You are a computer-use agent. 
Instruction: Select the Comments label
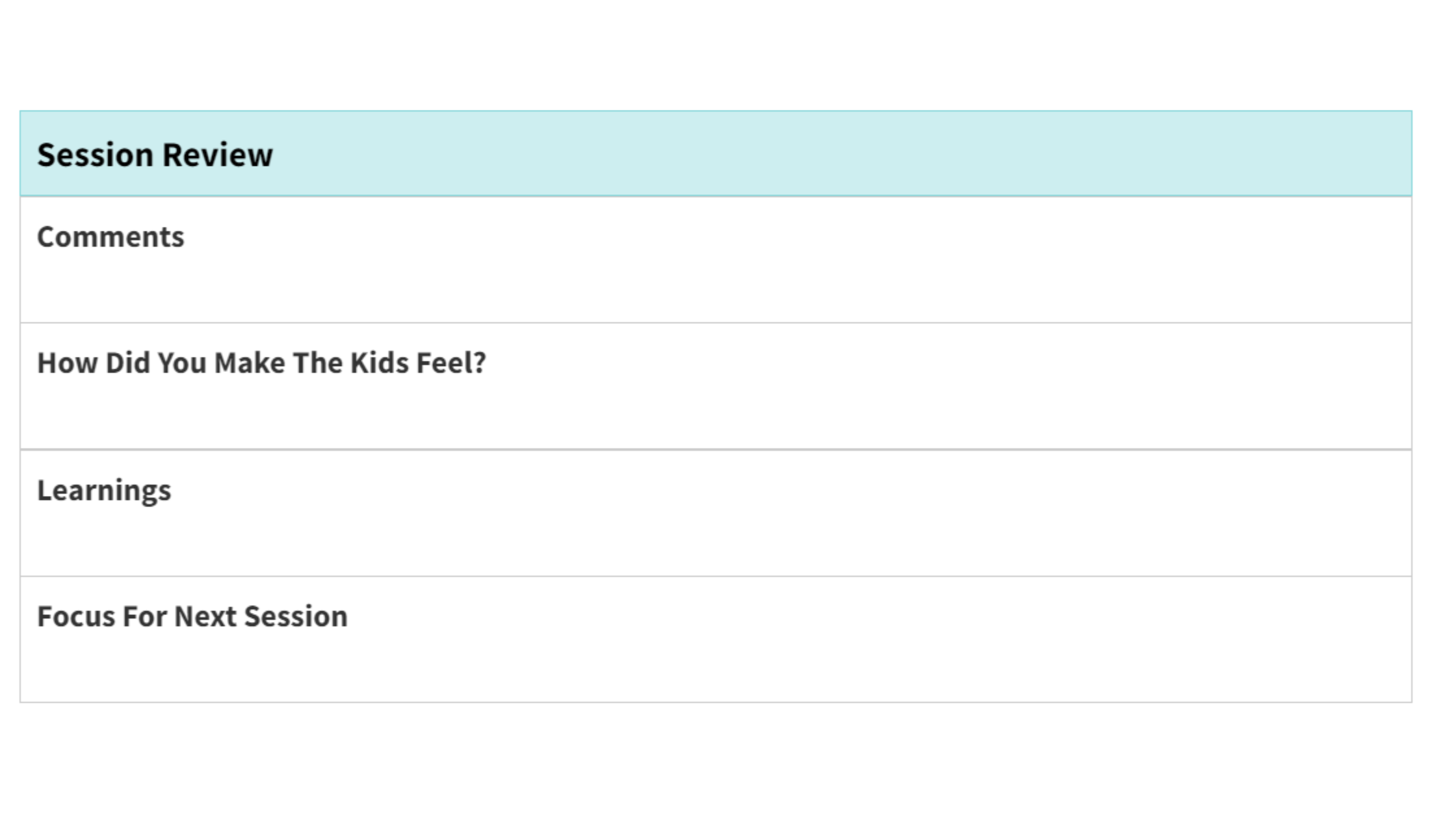coord(110,237)
